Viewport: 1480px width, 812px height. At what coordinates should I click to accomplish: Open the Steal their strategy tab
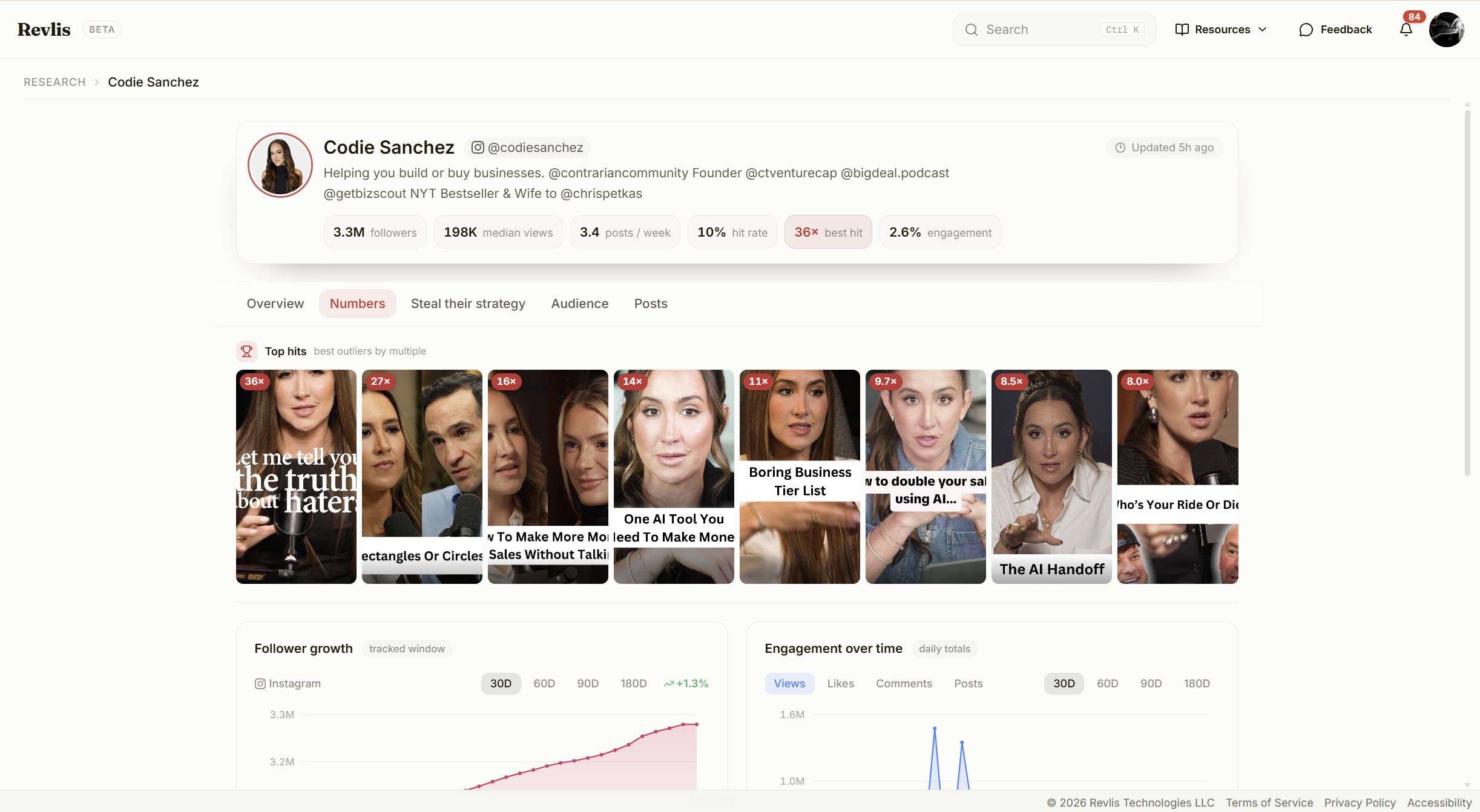(x=468, y=304)
